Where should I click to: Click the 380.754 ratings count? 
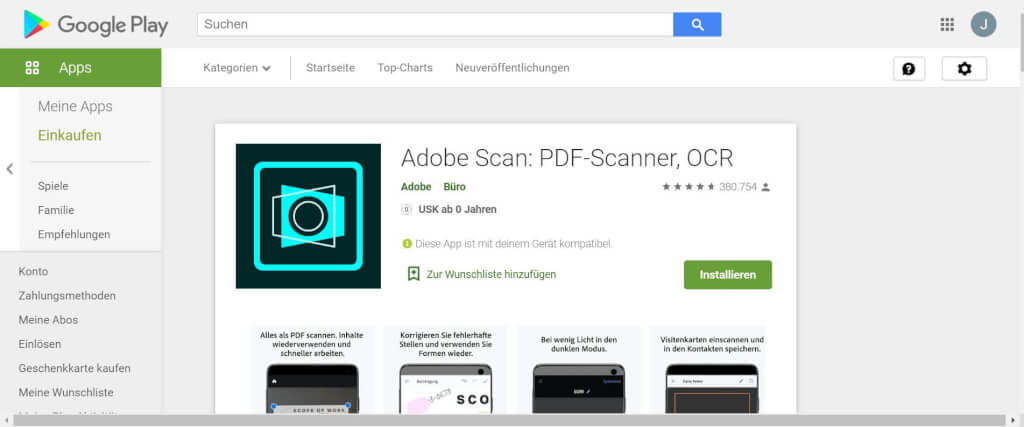pos(738,187)
